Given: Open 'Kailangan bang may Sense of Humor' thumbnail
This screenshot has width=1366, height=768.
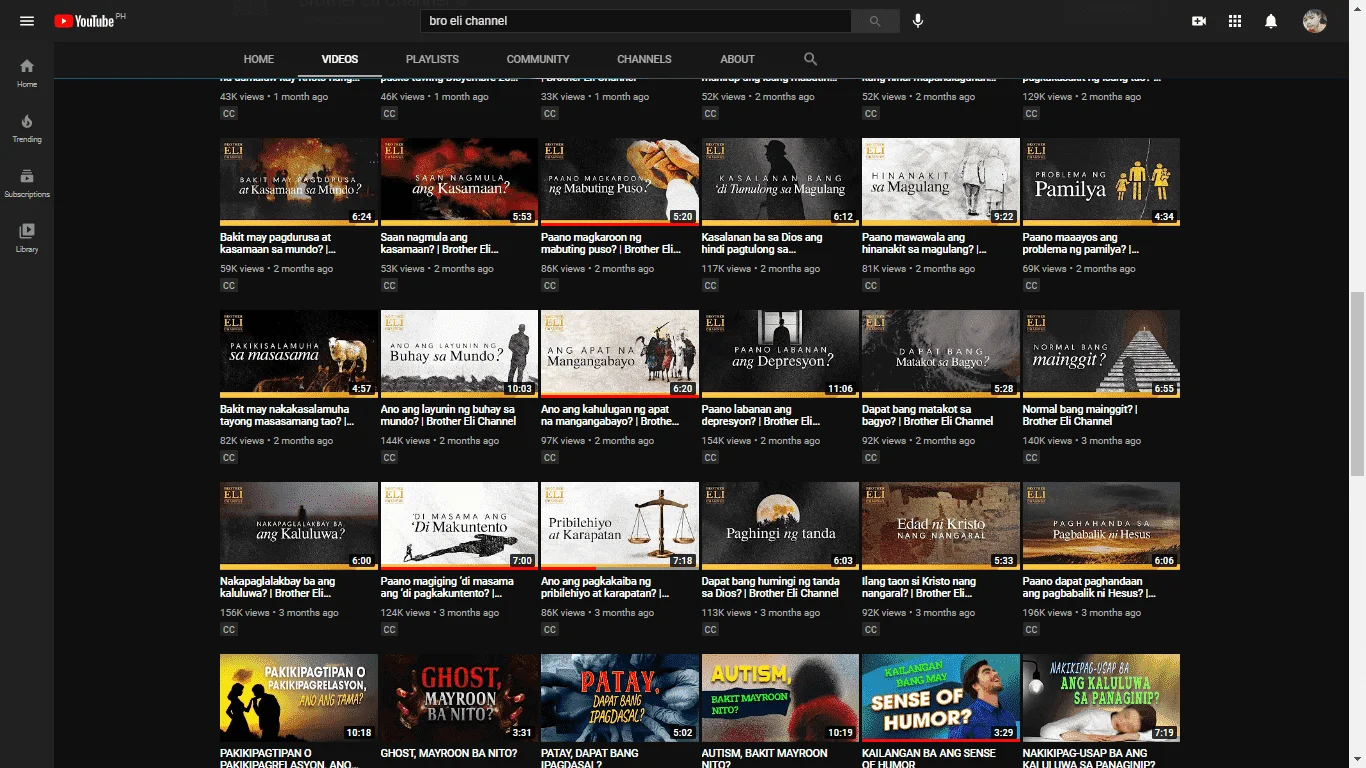Looking at the screenshot, I should 941,698.
